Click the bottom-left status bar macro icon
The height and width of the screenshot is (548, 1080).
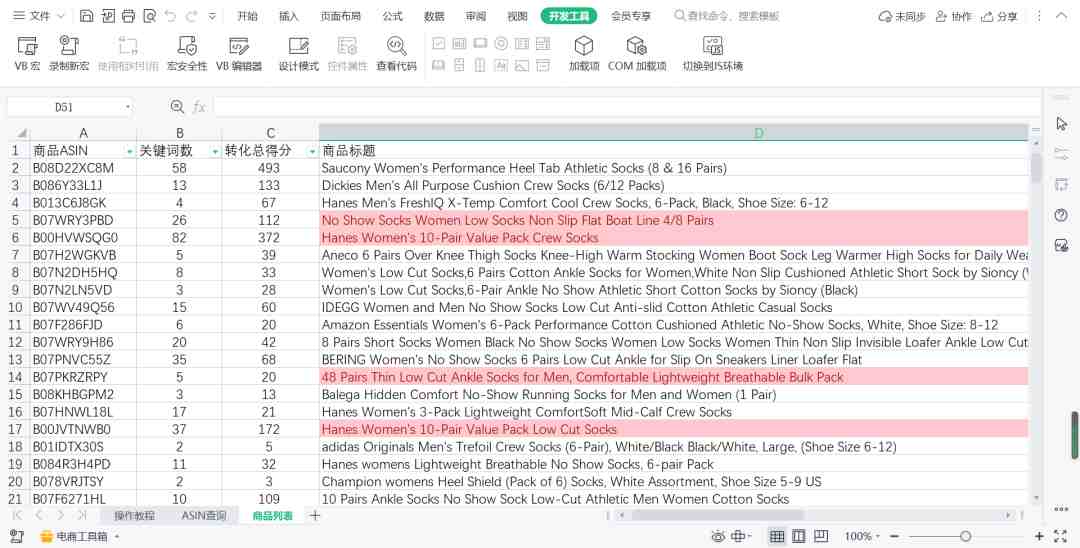17,536
